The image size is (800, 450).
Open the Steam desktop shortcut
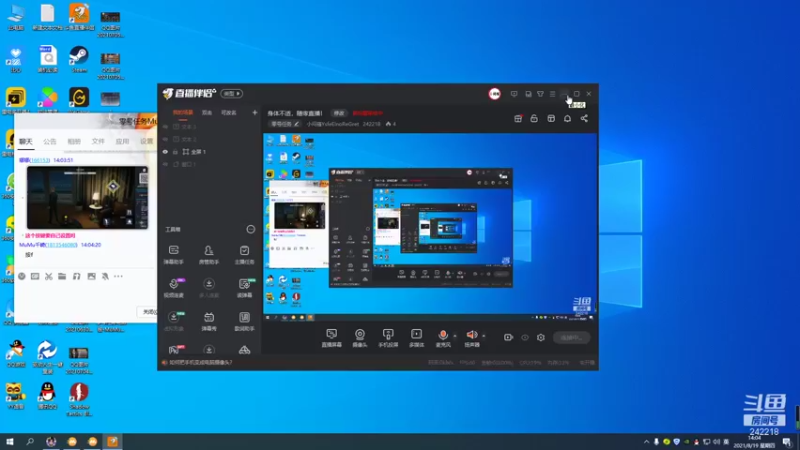(79, 60)
